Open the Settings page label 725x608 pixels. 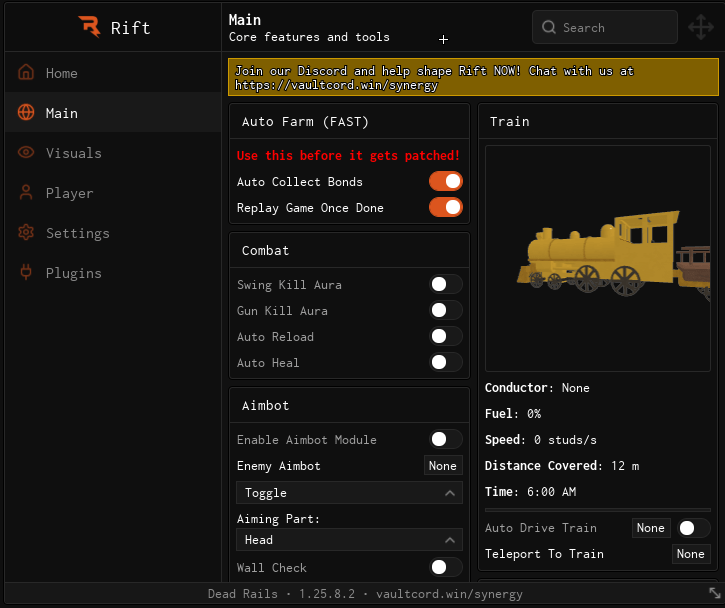[78, 233]
